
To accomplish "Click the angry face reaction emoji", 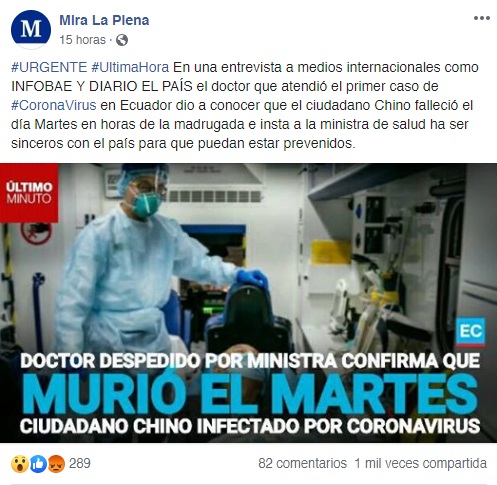I will pos(56,464).
